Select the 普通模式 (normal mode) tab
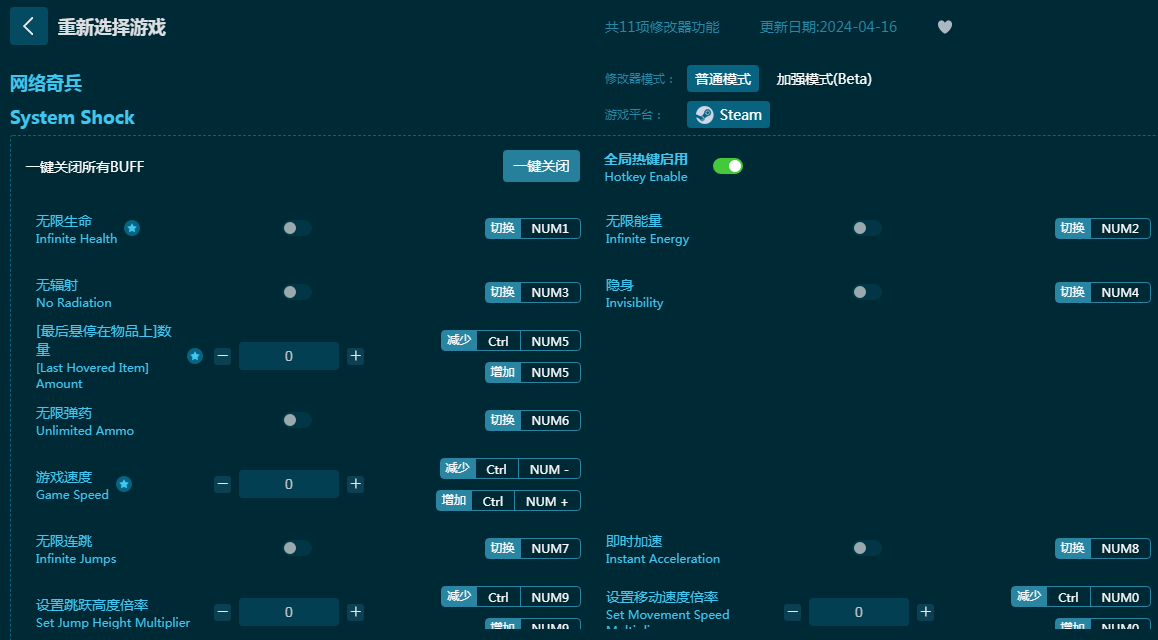The width and height of the screenshot is (1158, 640). [x=723, y=79]
